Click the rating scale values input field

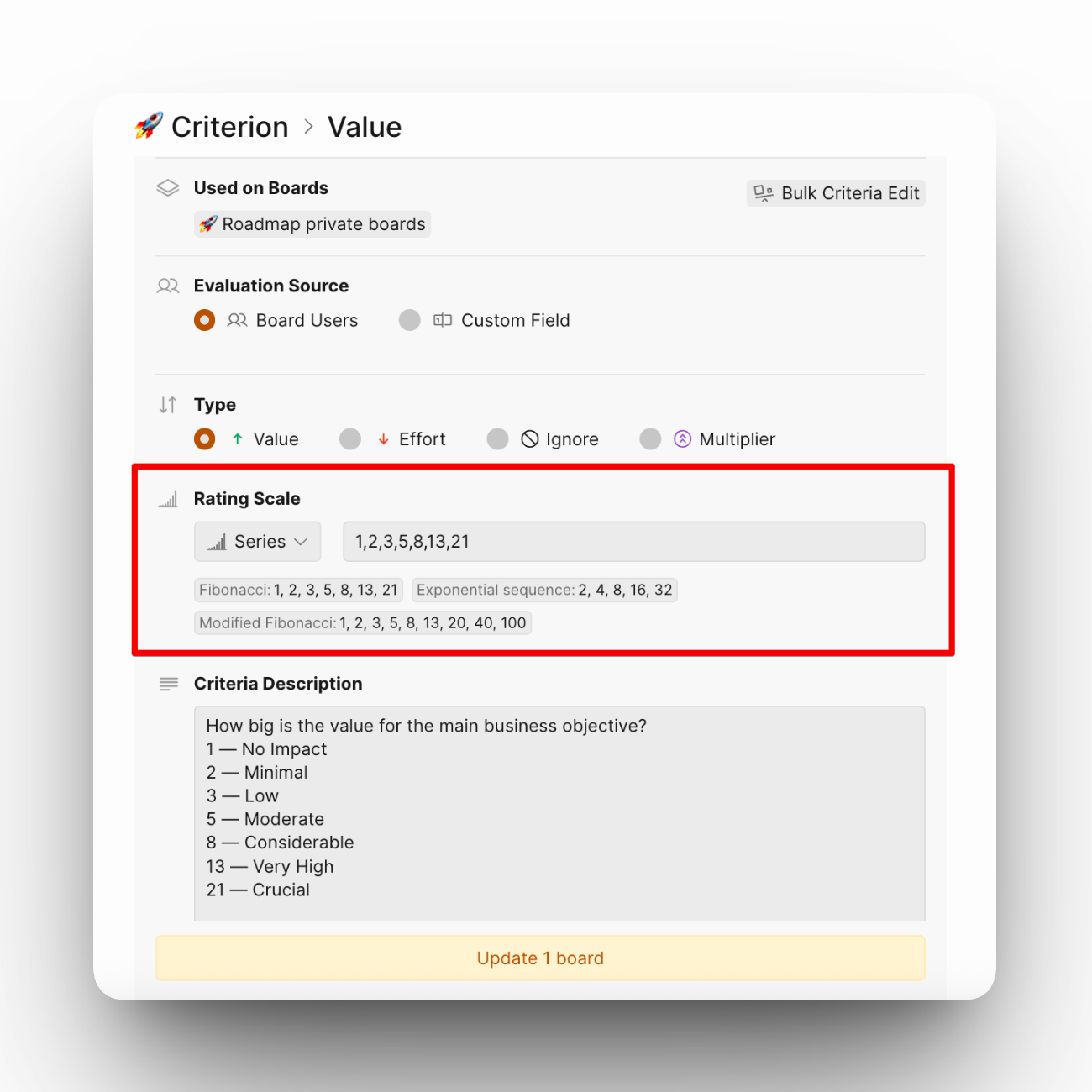click(x=633, y=542)
